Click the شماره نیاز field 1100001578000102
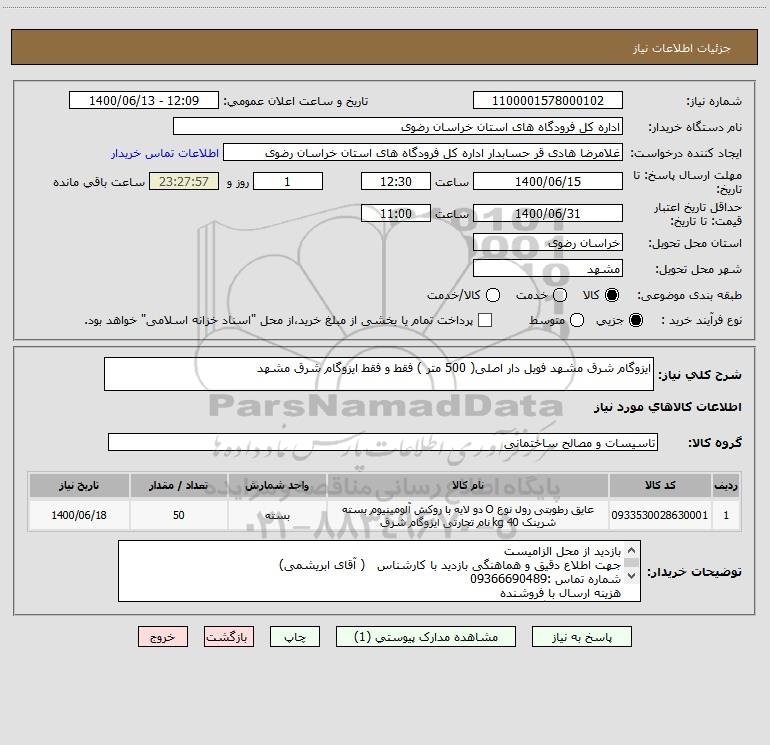Image resolution: width=770 pixels, height=745 pixels. click(548, 100)
